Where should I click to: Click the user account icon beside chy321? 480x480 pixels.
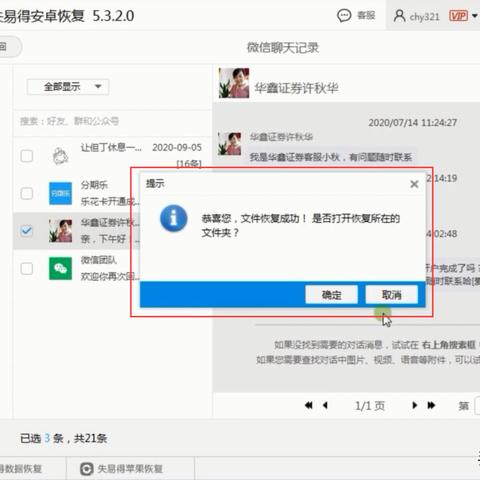(x=399, y=16)
